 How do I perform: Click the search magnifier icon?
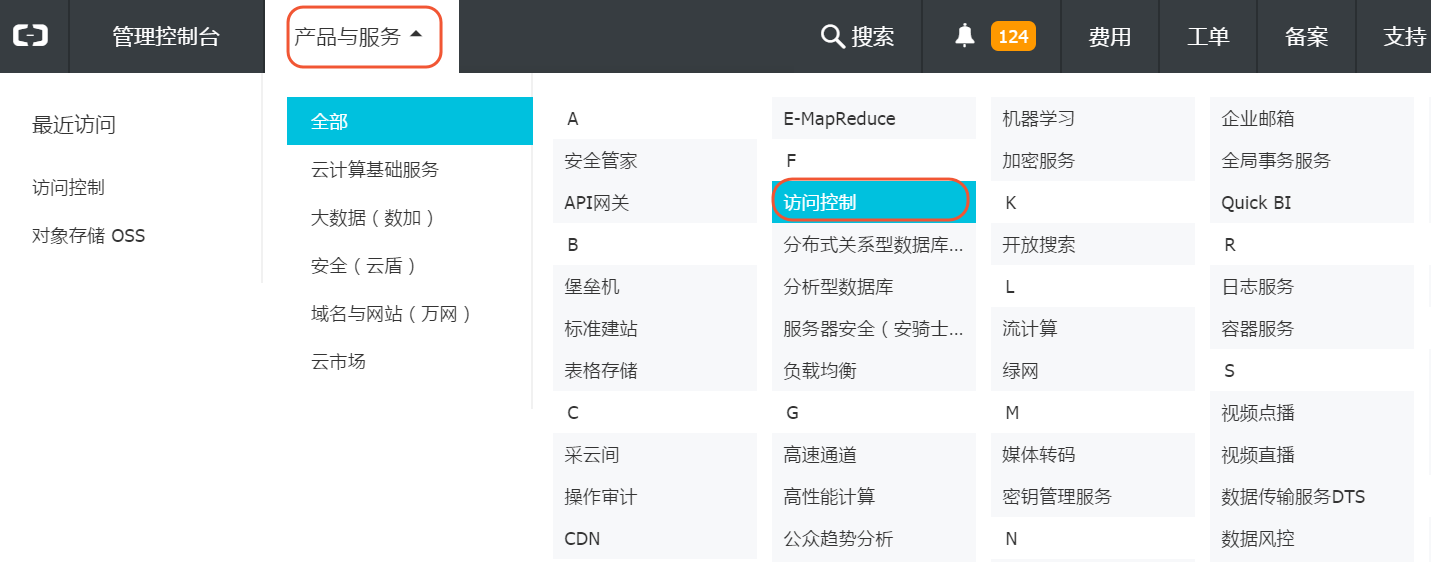click(833, 37)
